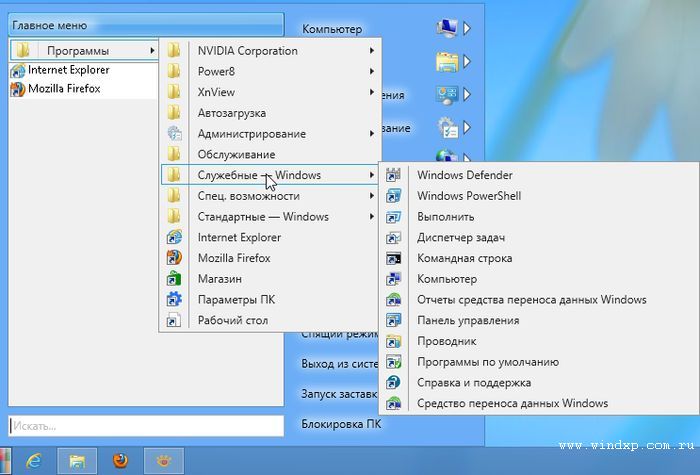Expand the arrow next to Компьютер in the right column
700x475 pixels.
pyautogui.click(x=467, y=29)
